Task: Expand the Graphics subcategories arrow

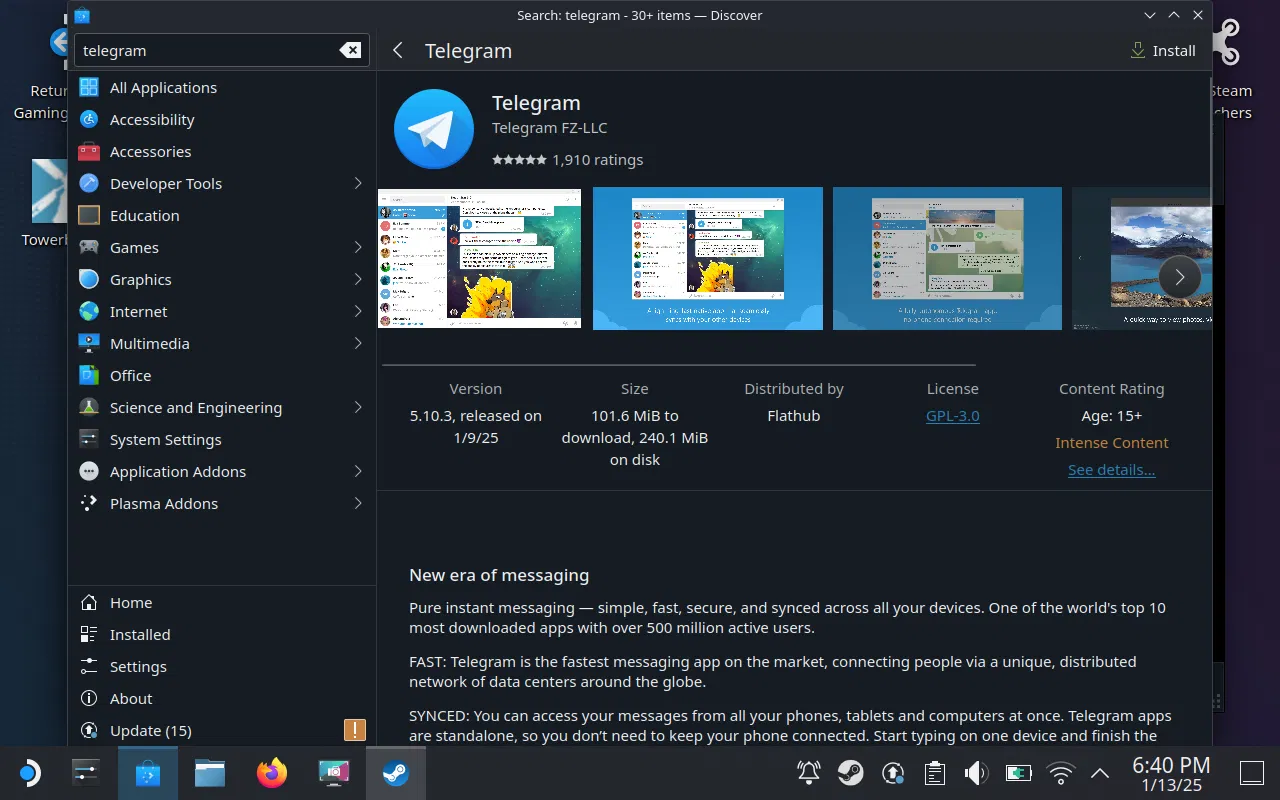Action: coord(357,280)
